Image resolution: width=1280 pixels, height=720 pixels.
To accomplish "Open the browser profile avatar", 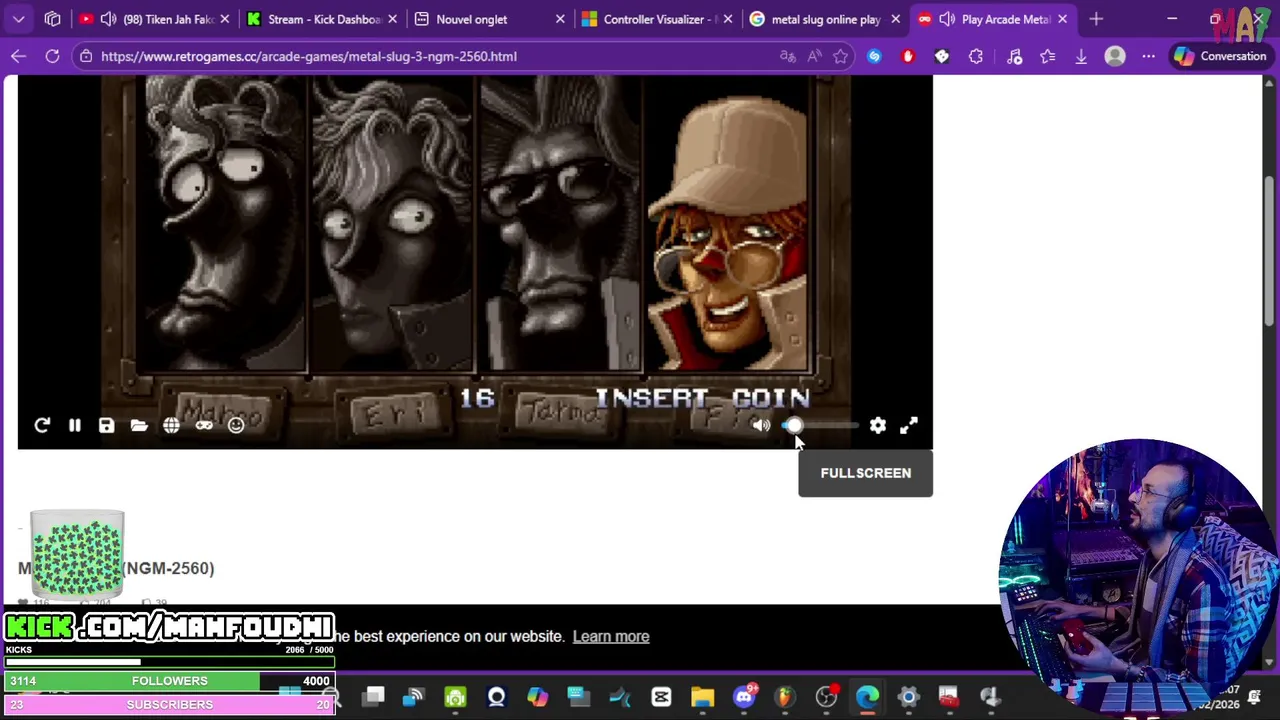I will click(x=1115, y=57).
